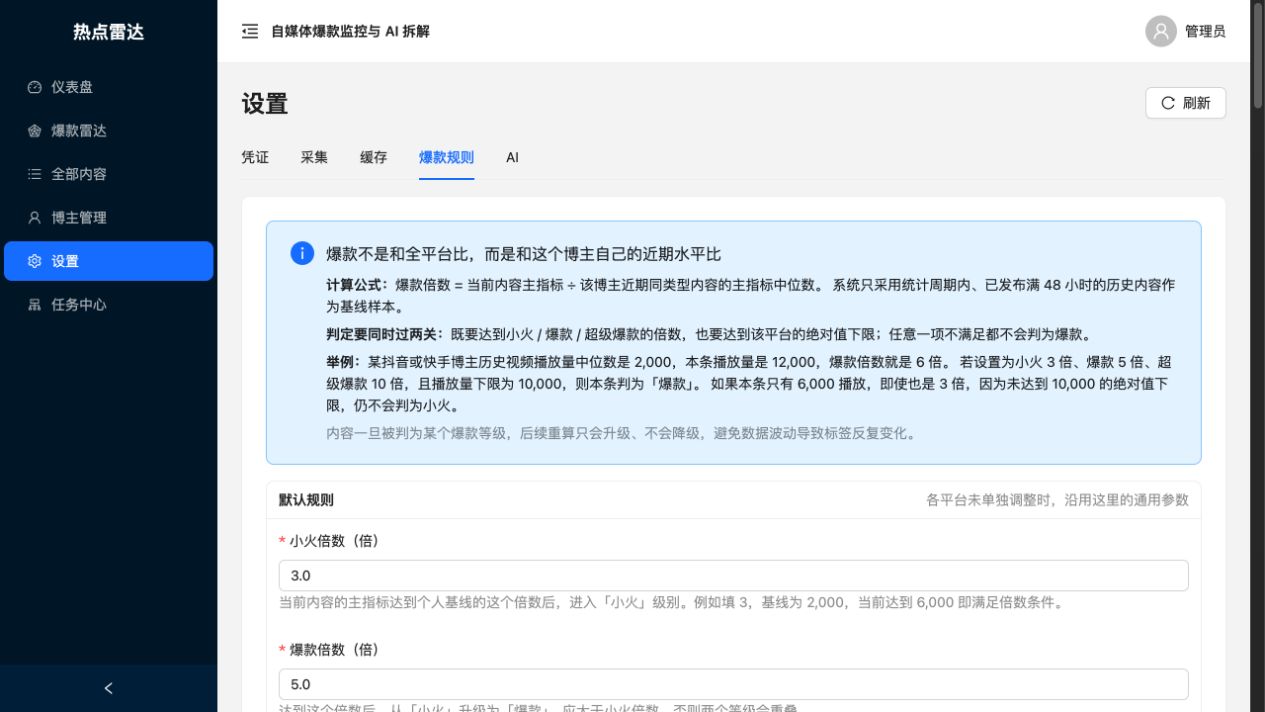The width and height of the screenshot is (1265, 712).
Task: Click the gray note 内容一旦被判为某个爆款等级
Action: tap(621, 434)
